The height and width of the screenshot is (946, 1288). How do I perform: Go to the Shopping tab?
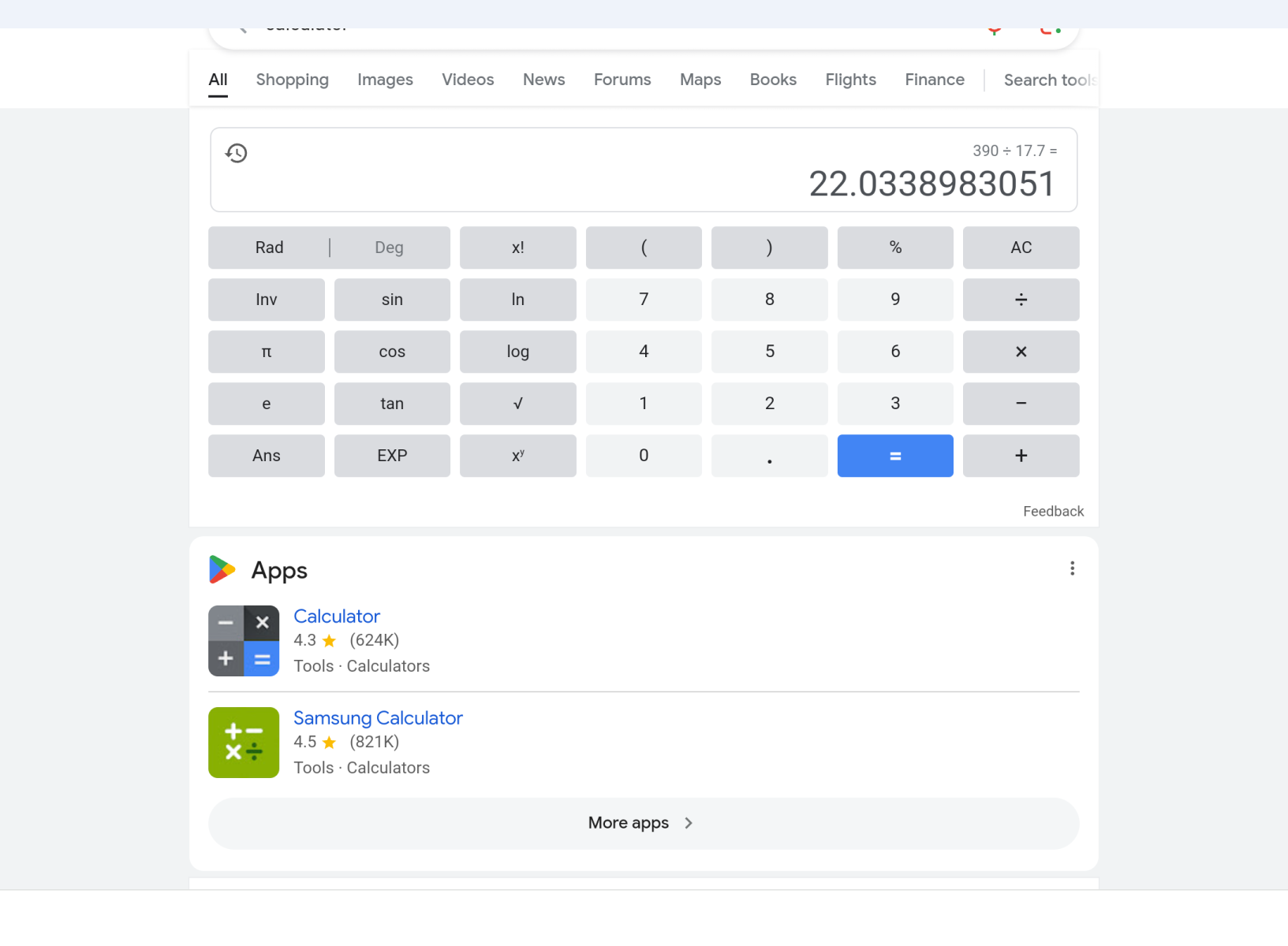click(292, 80)
